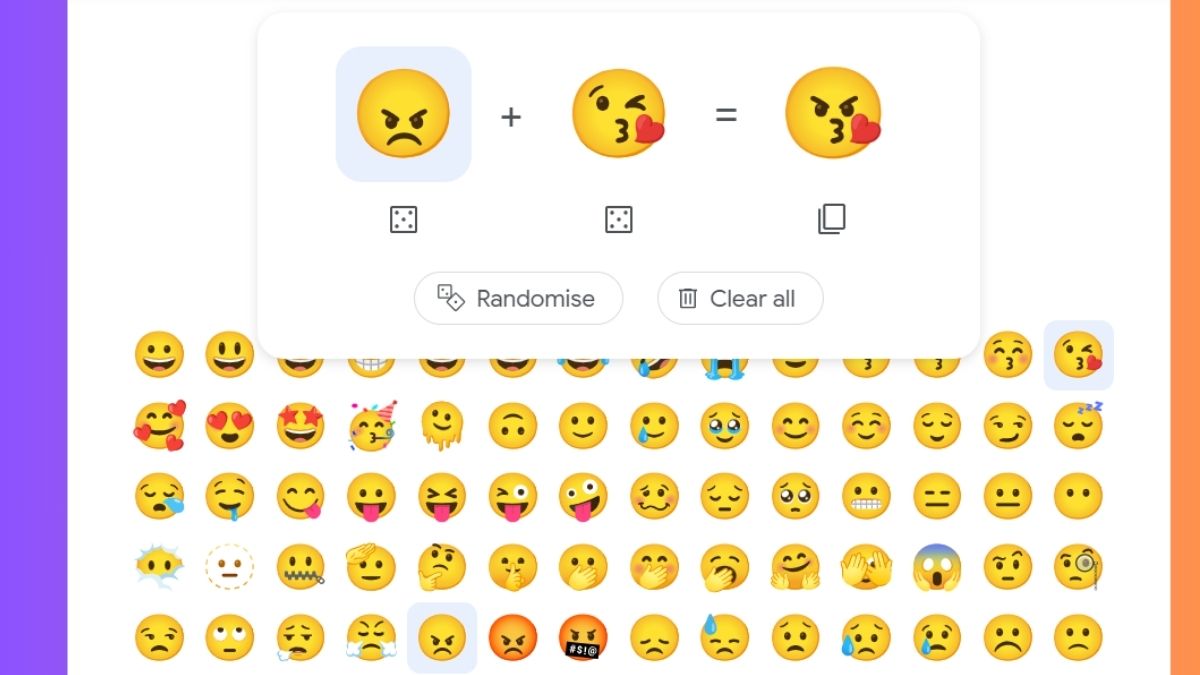Select the cursing symbols-over-mouth emoji
The width and height of the screenshot is (1200, 675).
point(583,638)
